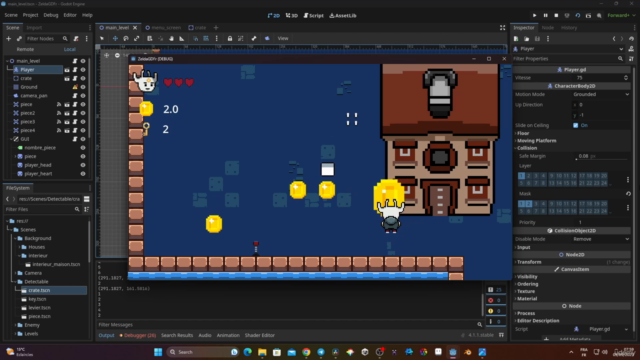Click the Override Camera icon in viewport toolbar
This screenshot has height=360, width=640.
tap(267, 38)
